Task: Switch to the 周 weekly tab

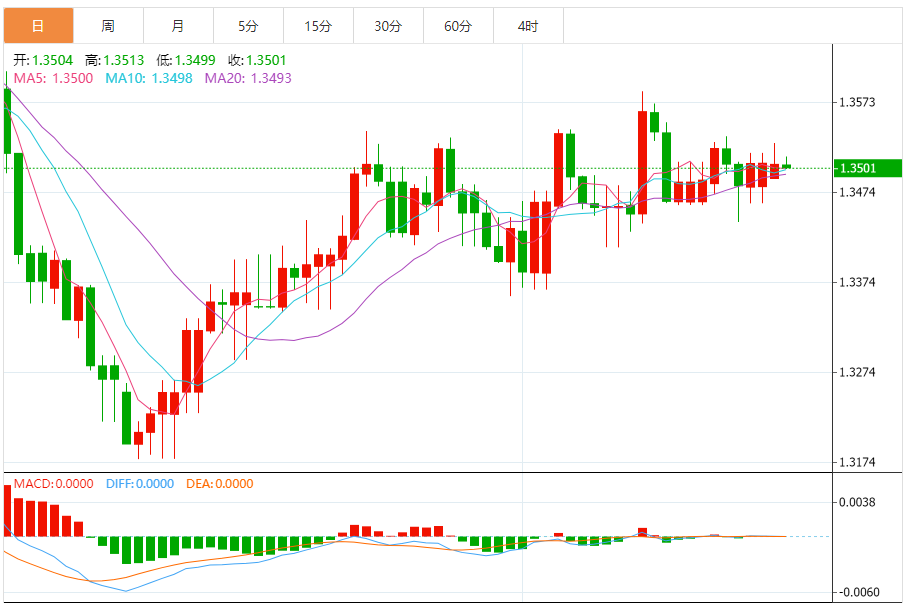Action: tap(108, 26)
